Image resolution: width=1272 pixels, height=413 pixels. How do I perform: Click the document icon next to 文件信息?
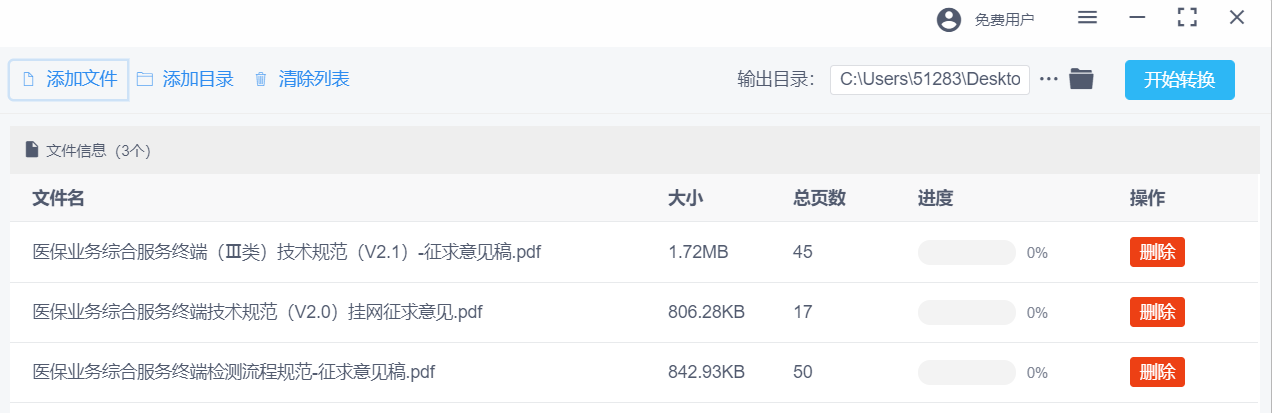point(32,150)
